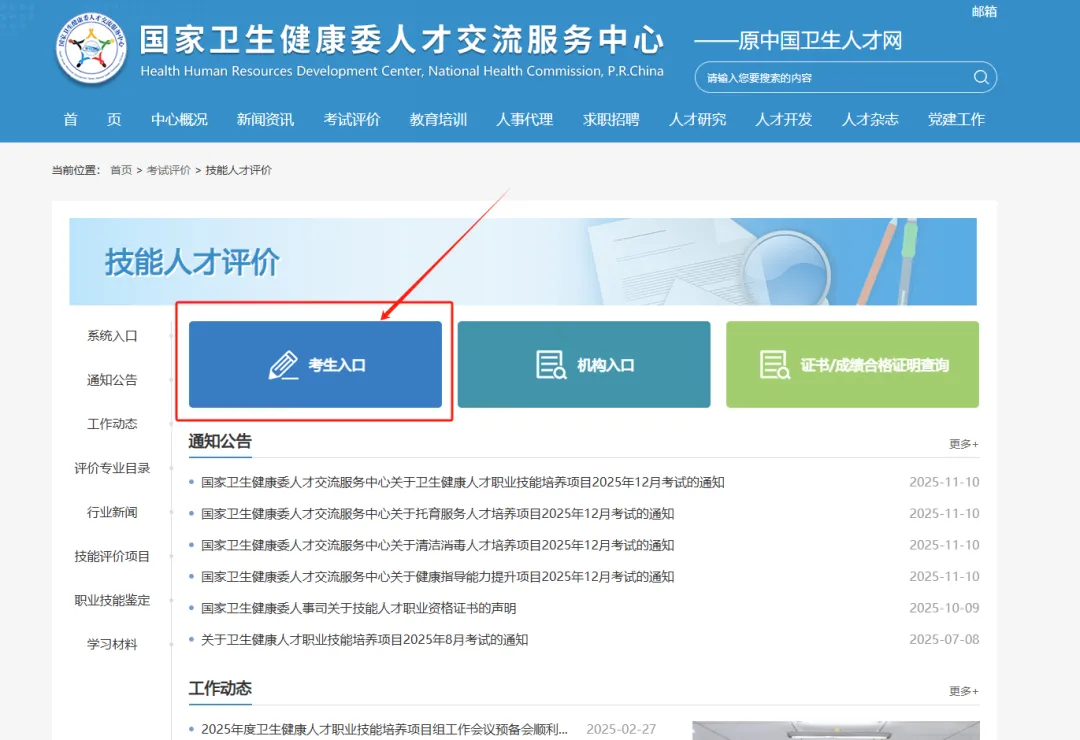The width and height of the screenshot is (1080, 740).
Task: Click date 2025-10-09 in notice list
Action: 944,608
